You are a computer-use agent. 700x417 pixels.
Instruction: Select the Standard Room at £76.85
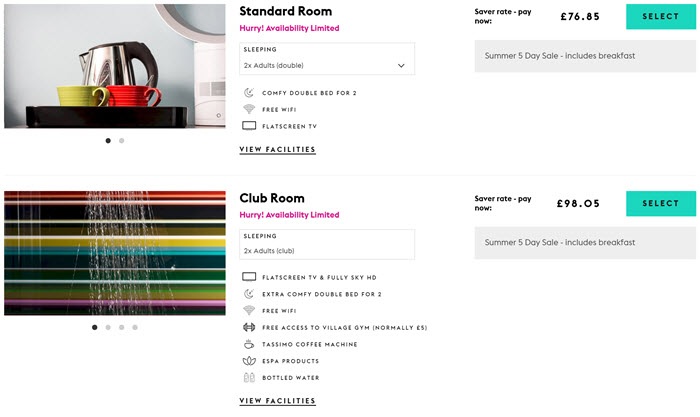tap(661, 17)
